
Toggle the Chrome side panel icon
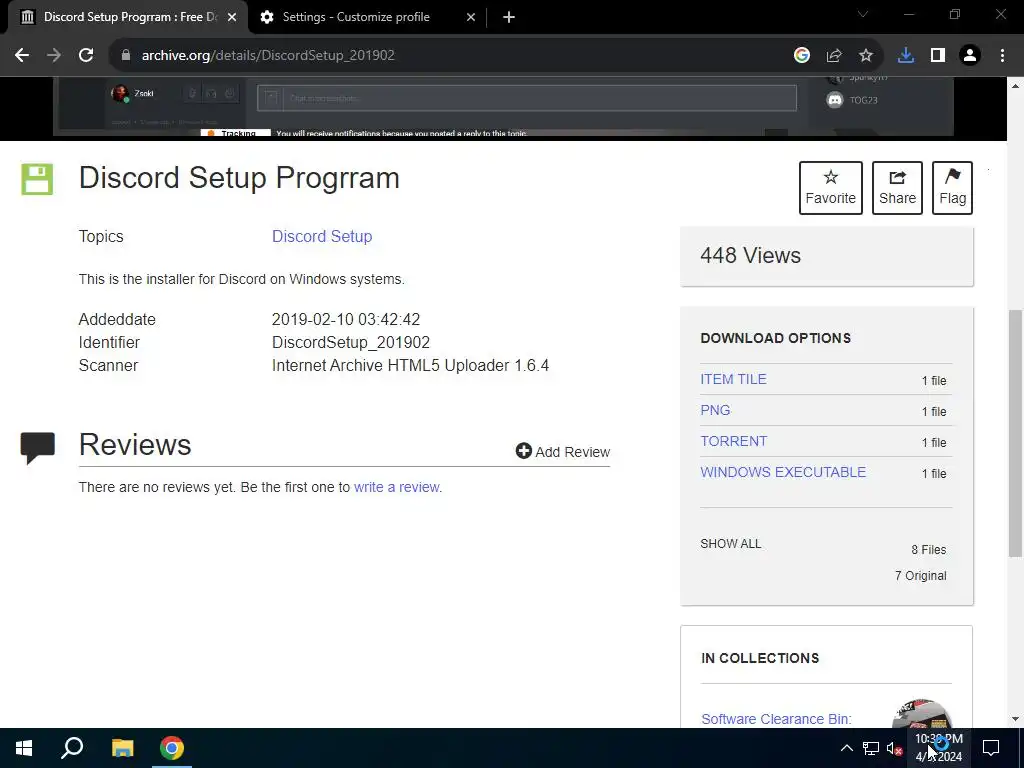click(938, 56)
